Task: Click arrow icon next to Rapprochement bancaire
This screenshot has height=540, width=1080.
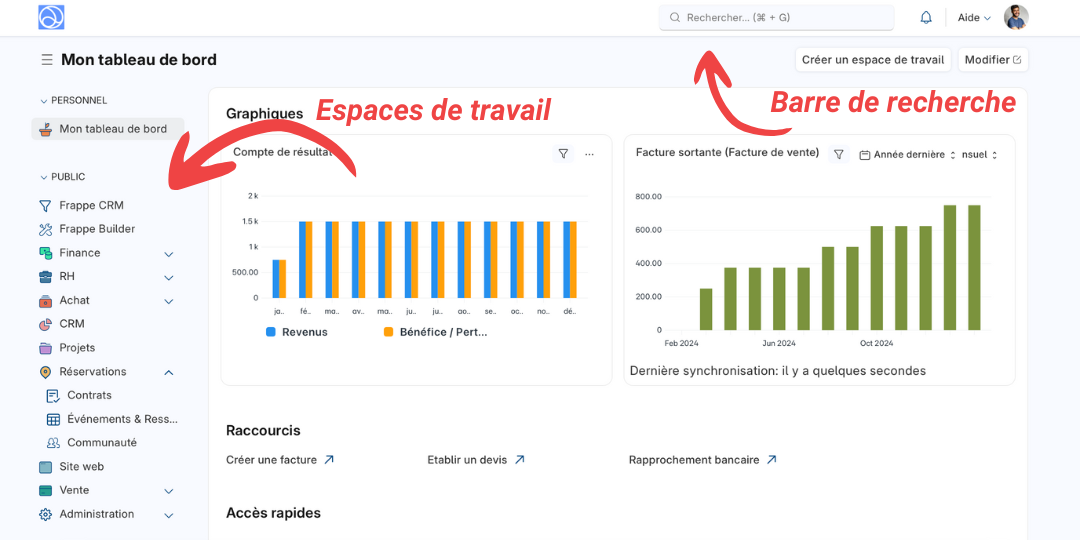Action: pyautogui.click(x=771, y=459)
